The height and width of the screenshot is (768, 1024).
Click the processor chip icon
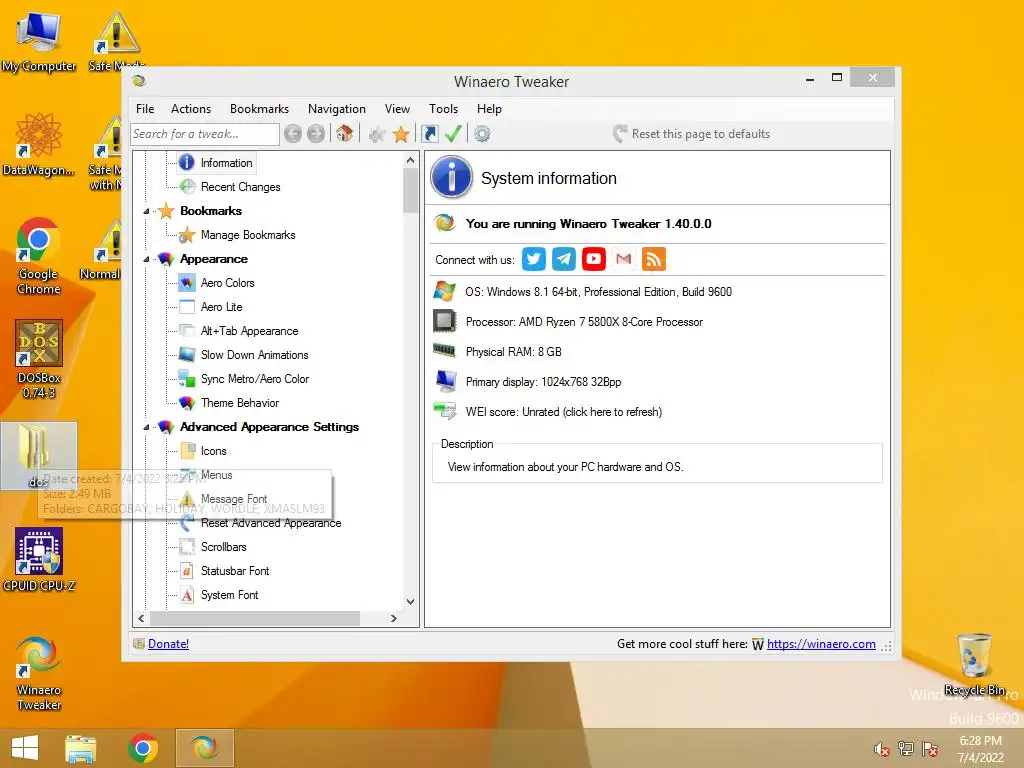445,321
